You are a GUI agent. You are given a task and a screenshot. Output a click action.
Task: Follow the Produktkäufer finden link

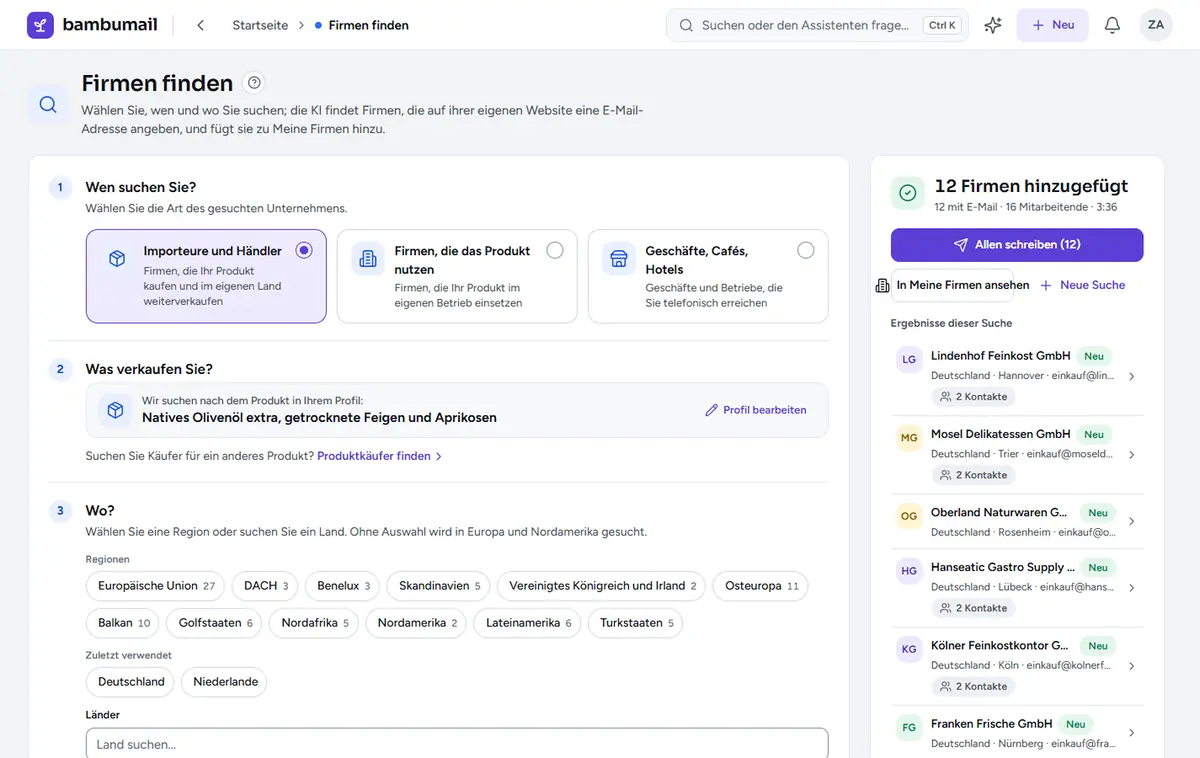(380, 456)
